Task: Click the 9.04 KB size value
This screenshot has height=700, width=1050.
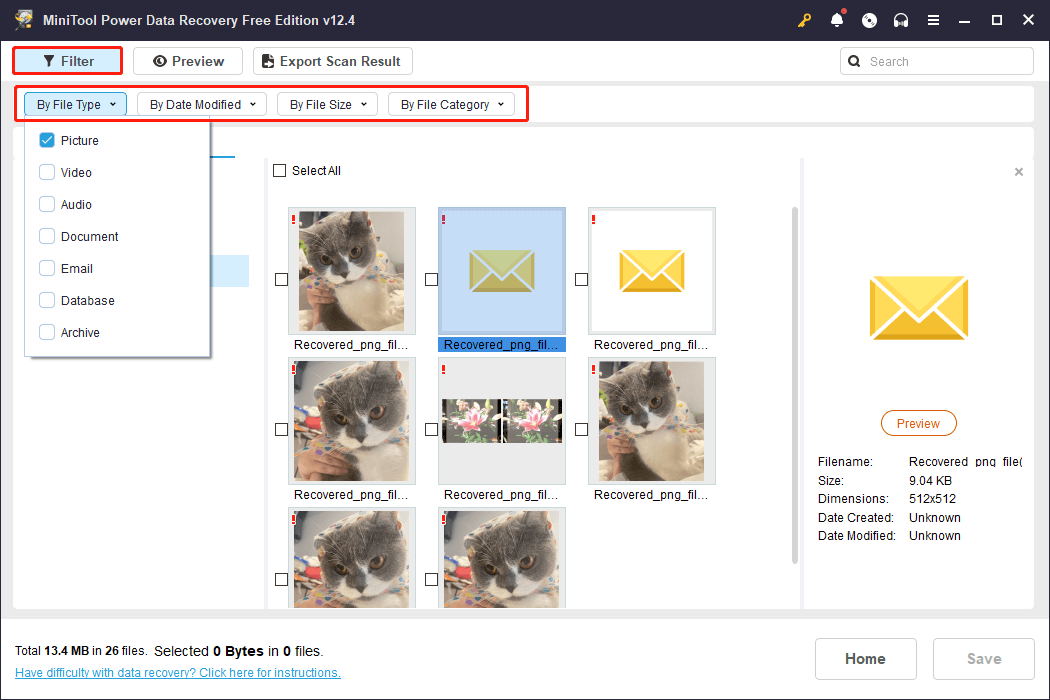Action: [x=930, y=481]
